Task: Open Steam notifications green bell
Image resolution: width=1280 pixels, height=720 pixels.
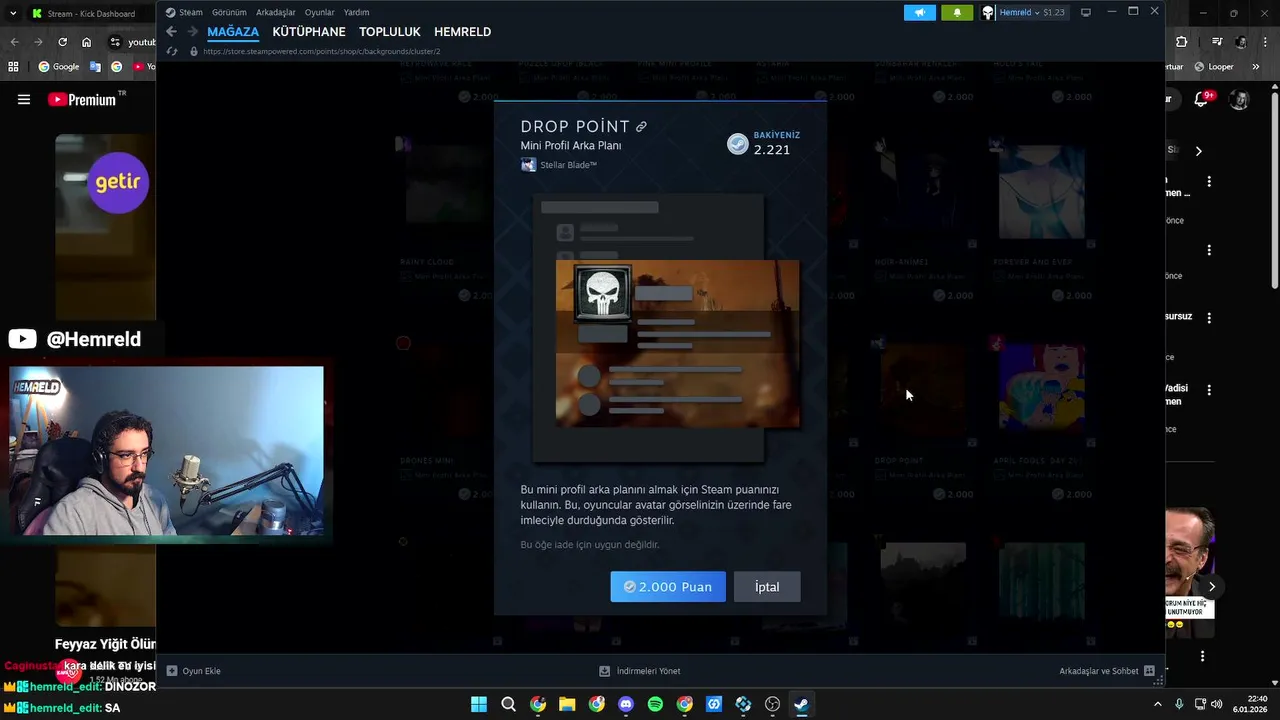Action: (x=957, y=12)
